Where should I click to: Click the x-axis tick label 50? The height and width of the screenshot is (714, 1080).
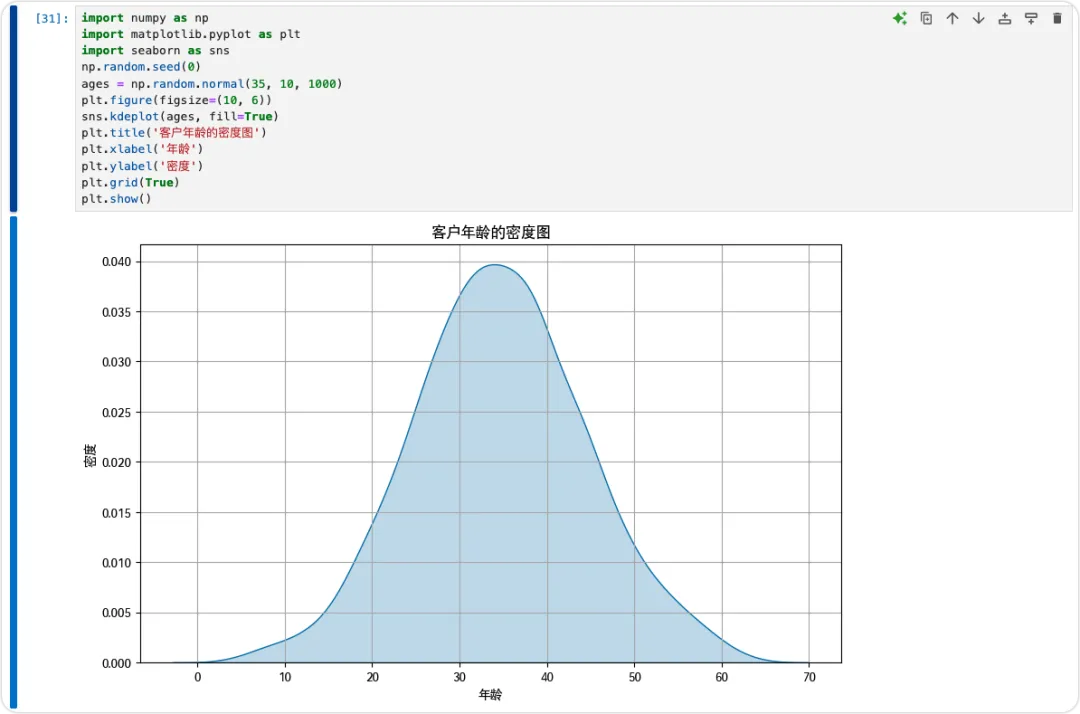[634, 677]
